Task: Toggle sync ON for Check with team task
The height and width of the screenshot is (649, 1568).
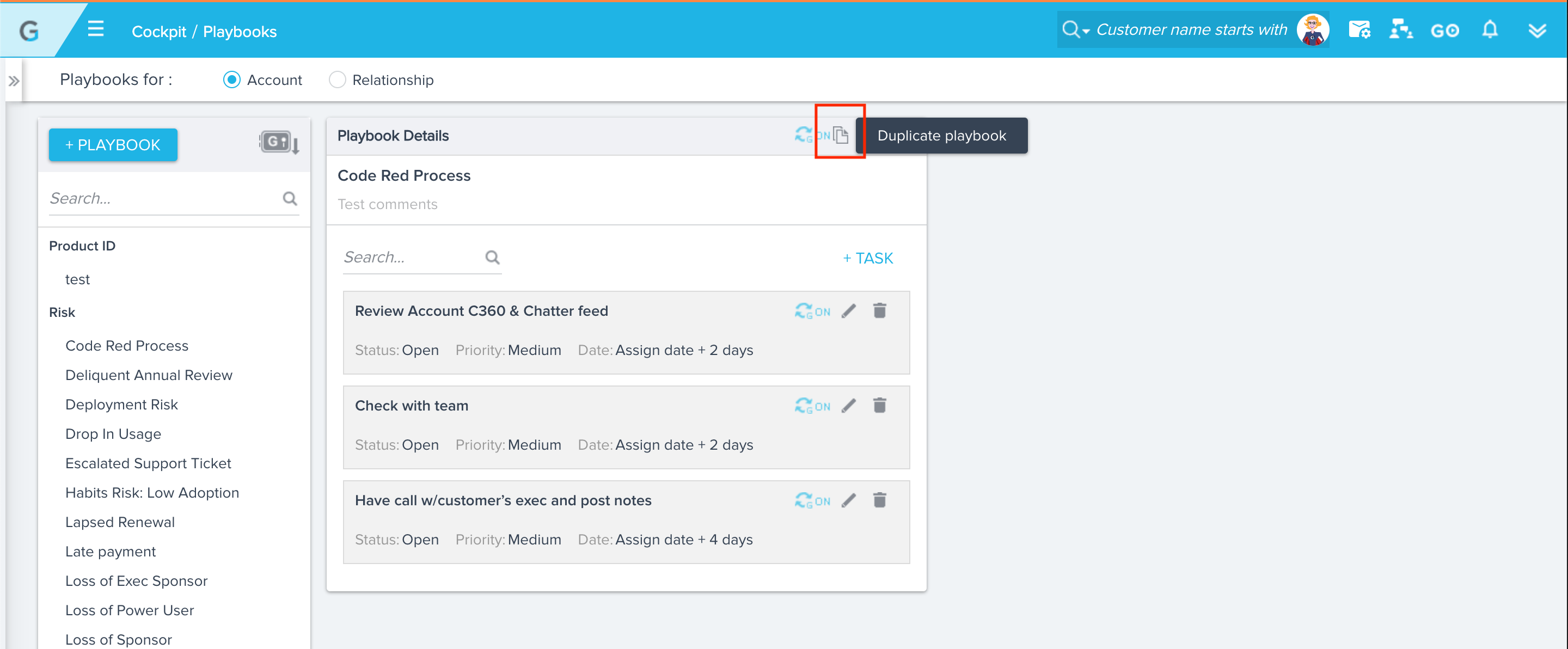Action: [x=812, y=406]
